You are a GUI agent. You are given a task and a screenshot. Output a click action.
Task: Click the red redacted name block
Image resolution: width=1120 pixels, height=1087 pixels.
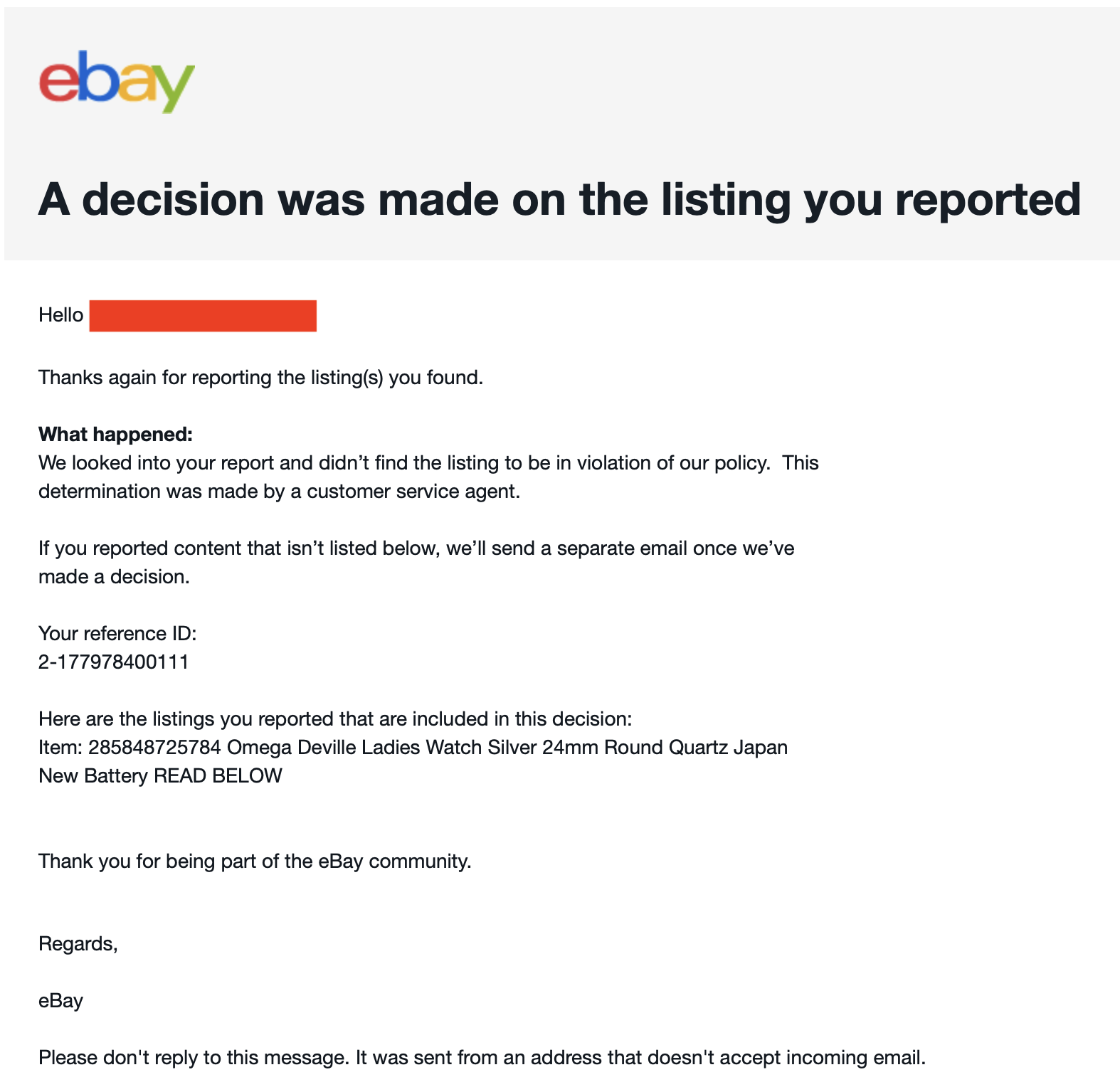pos(203,316)
